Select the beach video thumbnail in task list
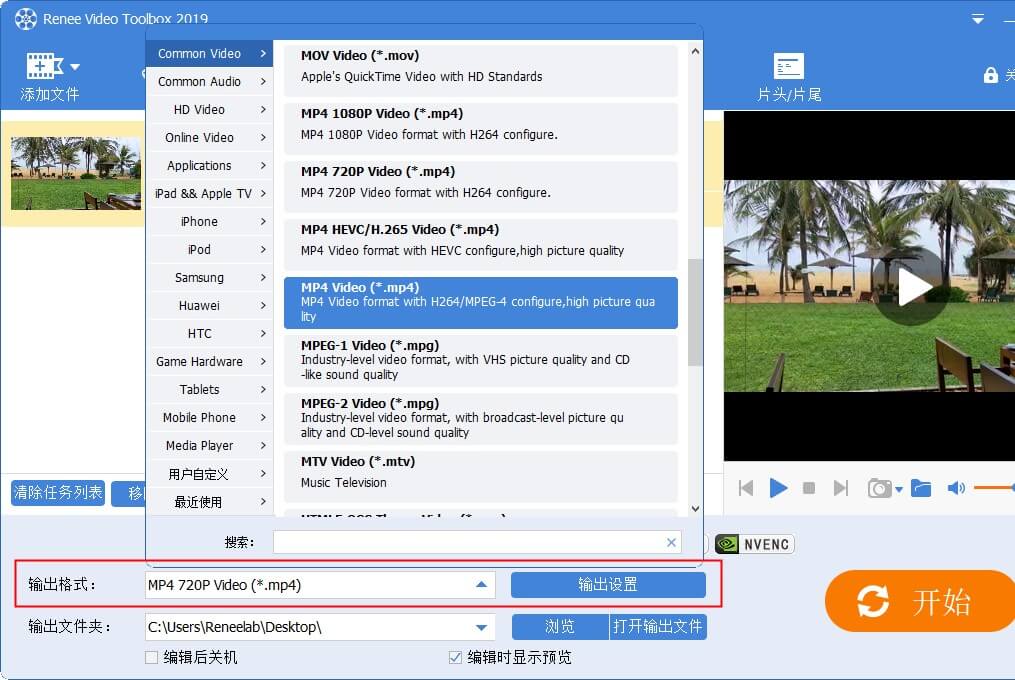 coord(76,173)
